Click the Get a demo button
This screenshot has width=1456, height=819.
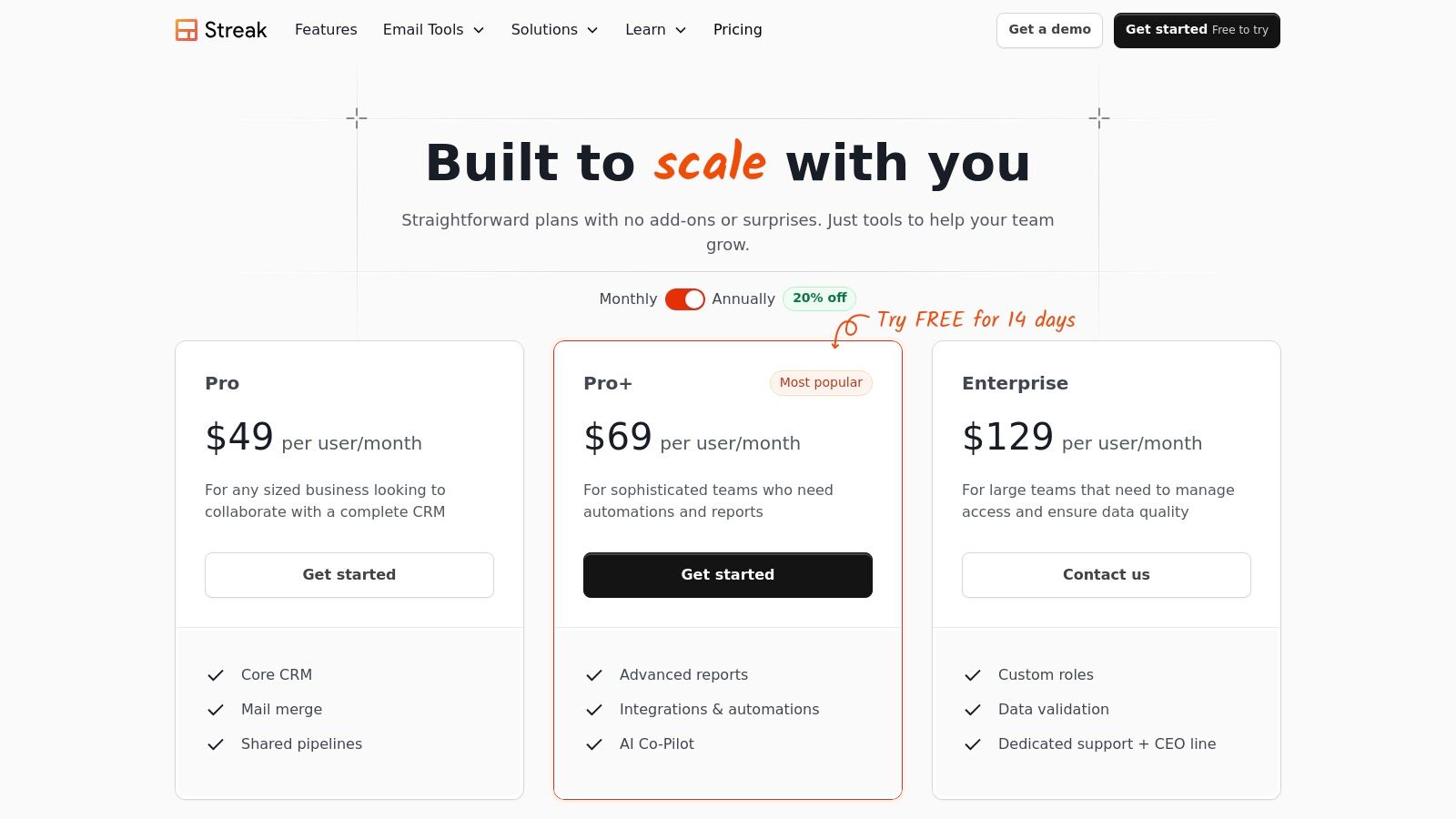click(x=1049, y=30)
